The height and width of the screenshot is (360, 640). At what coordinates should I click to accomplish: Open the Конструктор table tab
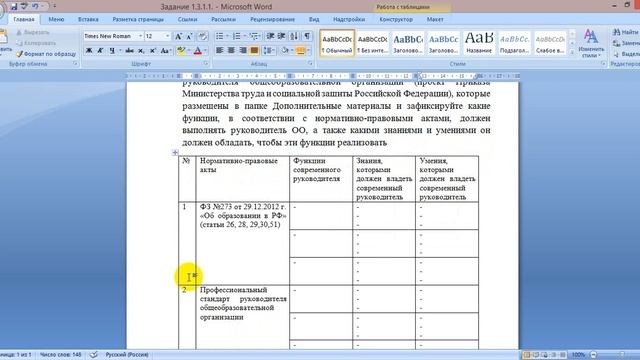pos(396,19)
